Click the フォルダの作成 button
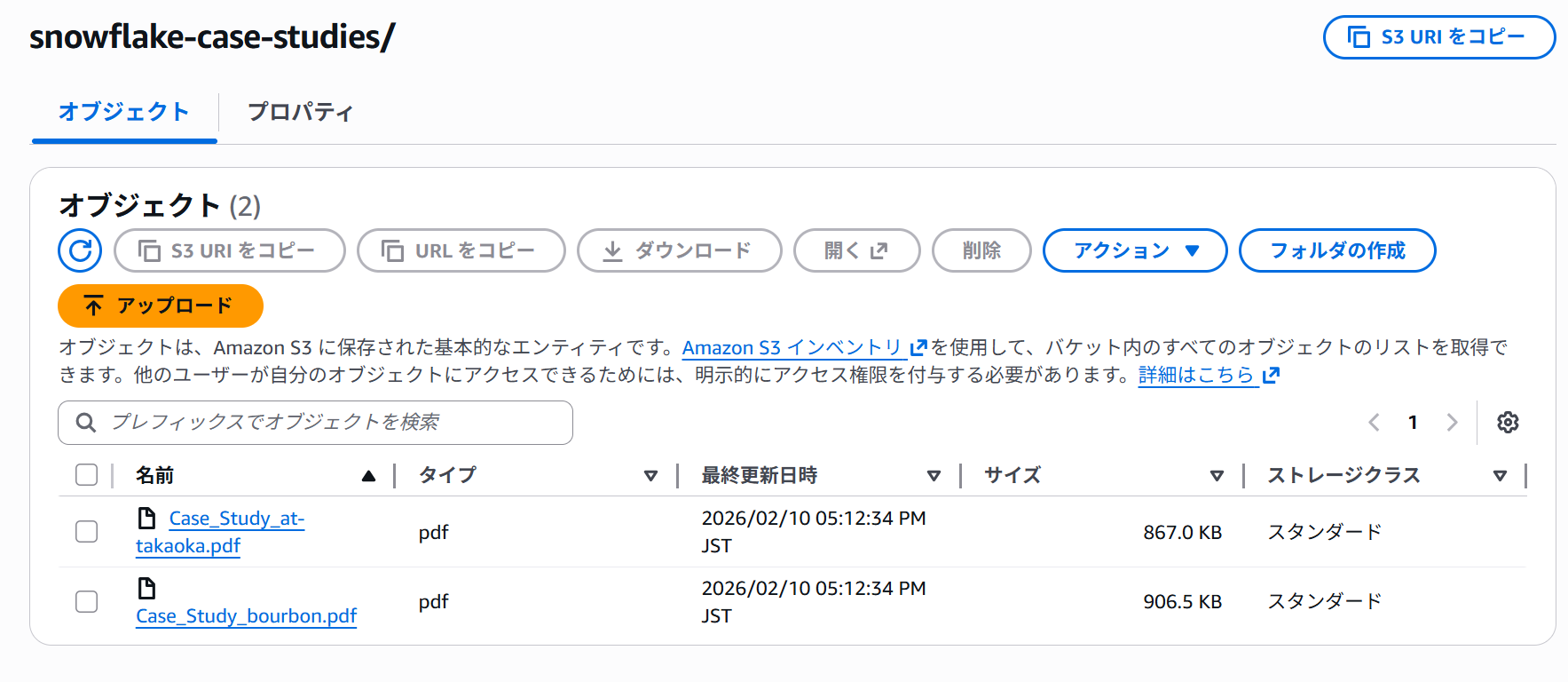Image resolution: width=1568 pixels, height=682 pixels. [x=1336, y=250]
